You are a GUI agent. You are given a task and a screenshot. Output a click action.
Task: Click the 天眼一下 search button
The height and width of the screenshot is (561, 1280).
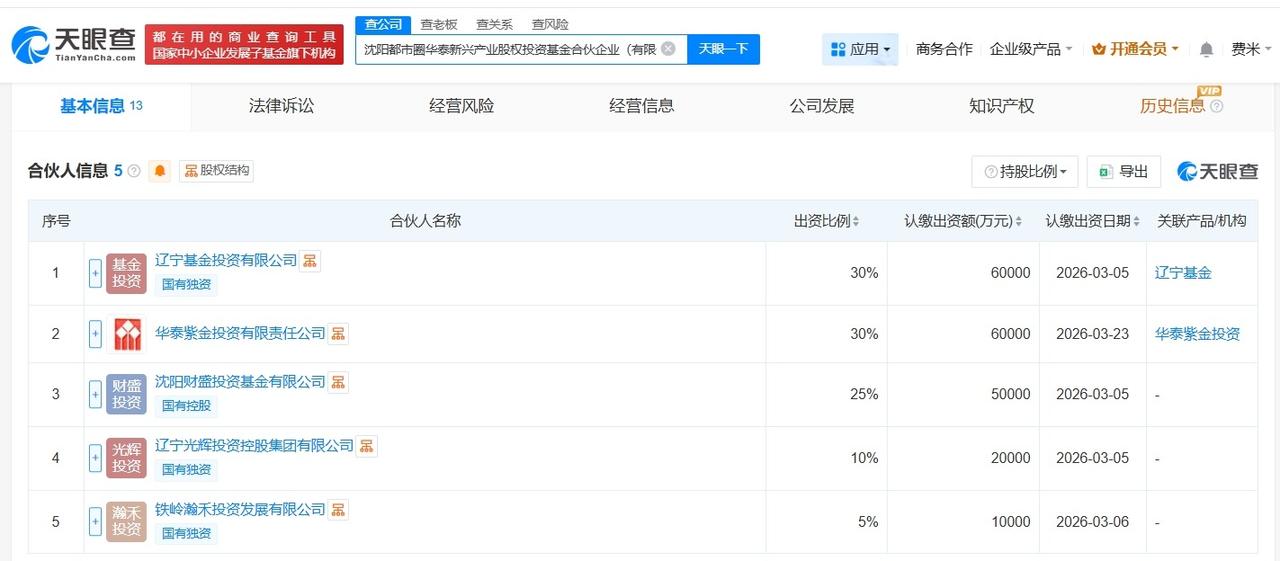723,49
